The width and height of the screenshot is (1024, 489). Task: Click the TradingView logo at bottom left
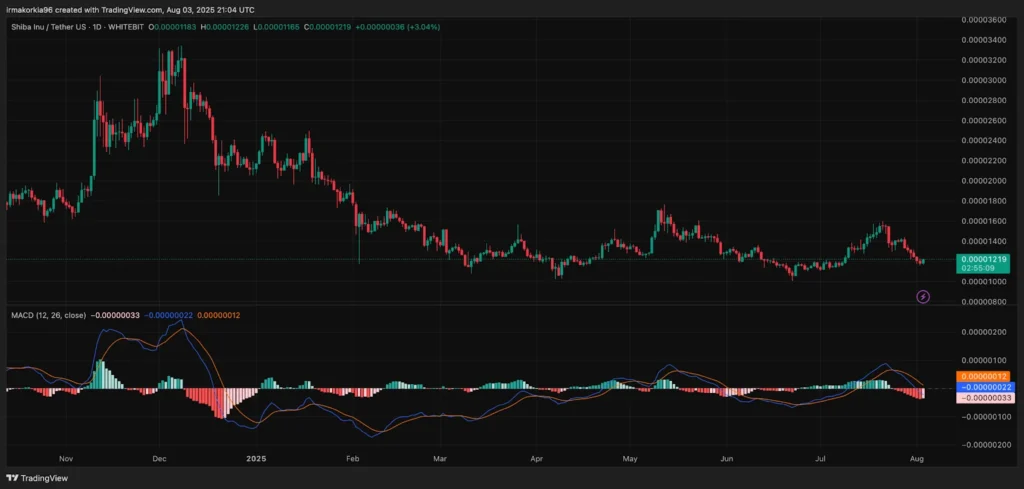pos(38,478)
